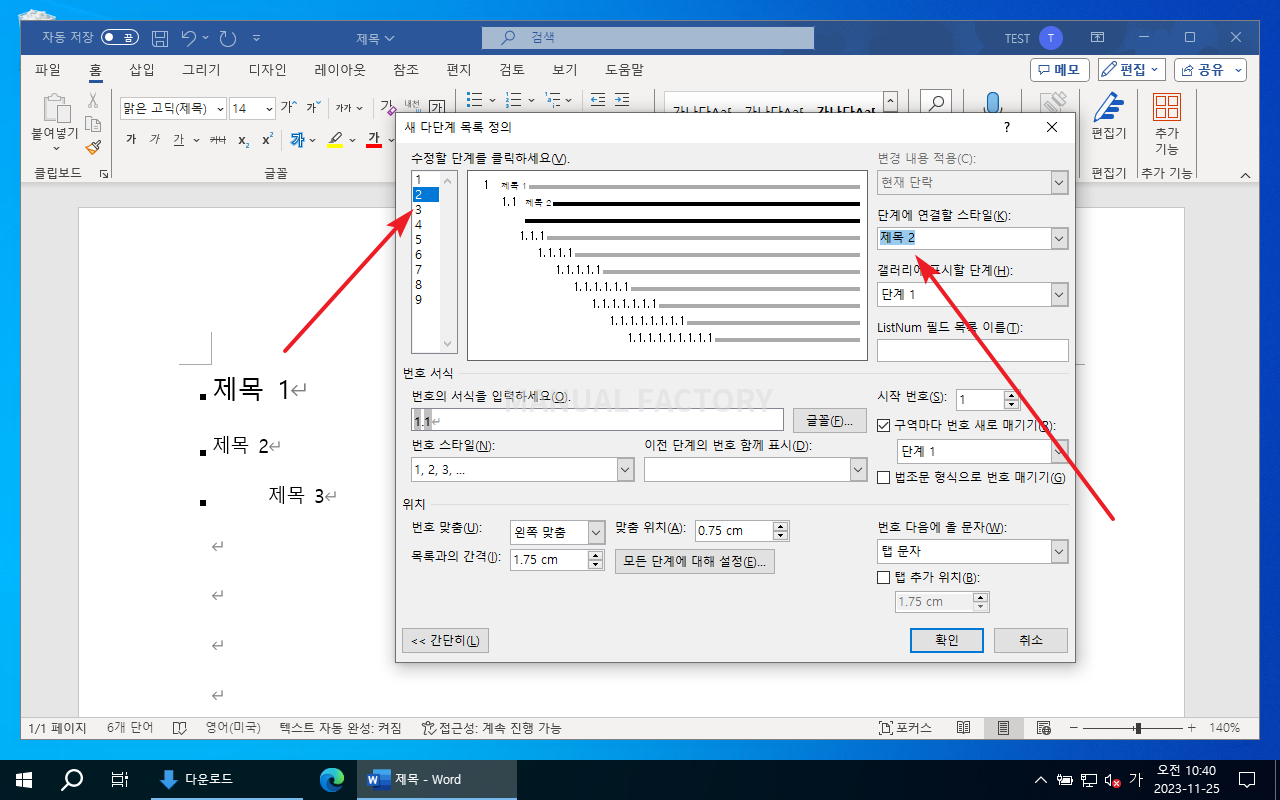Click the text effects icon
The image size is (1280, 800).
pyautogui.click(x=298, y=140)
